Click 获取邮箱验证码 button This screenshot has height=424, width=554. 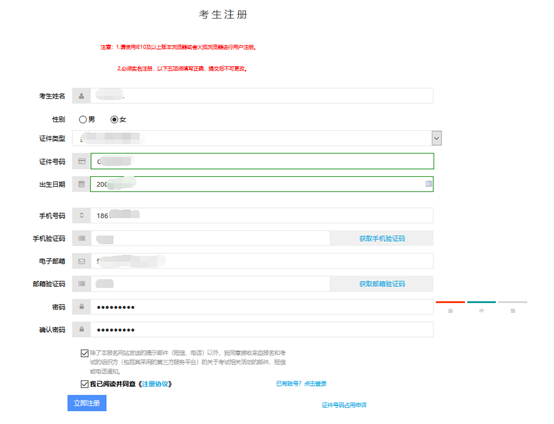coord(382,284)
